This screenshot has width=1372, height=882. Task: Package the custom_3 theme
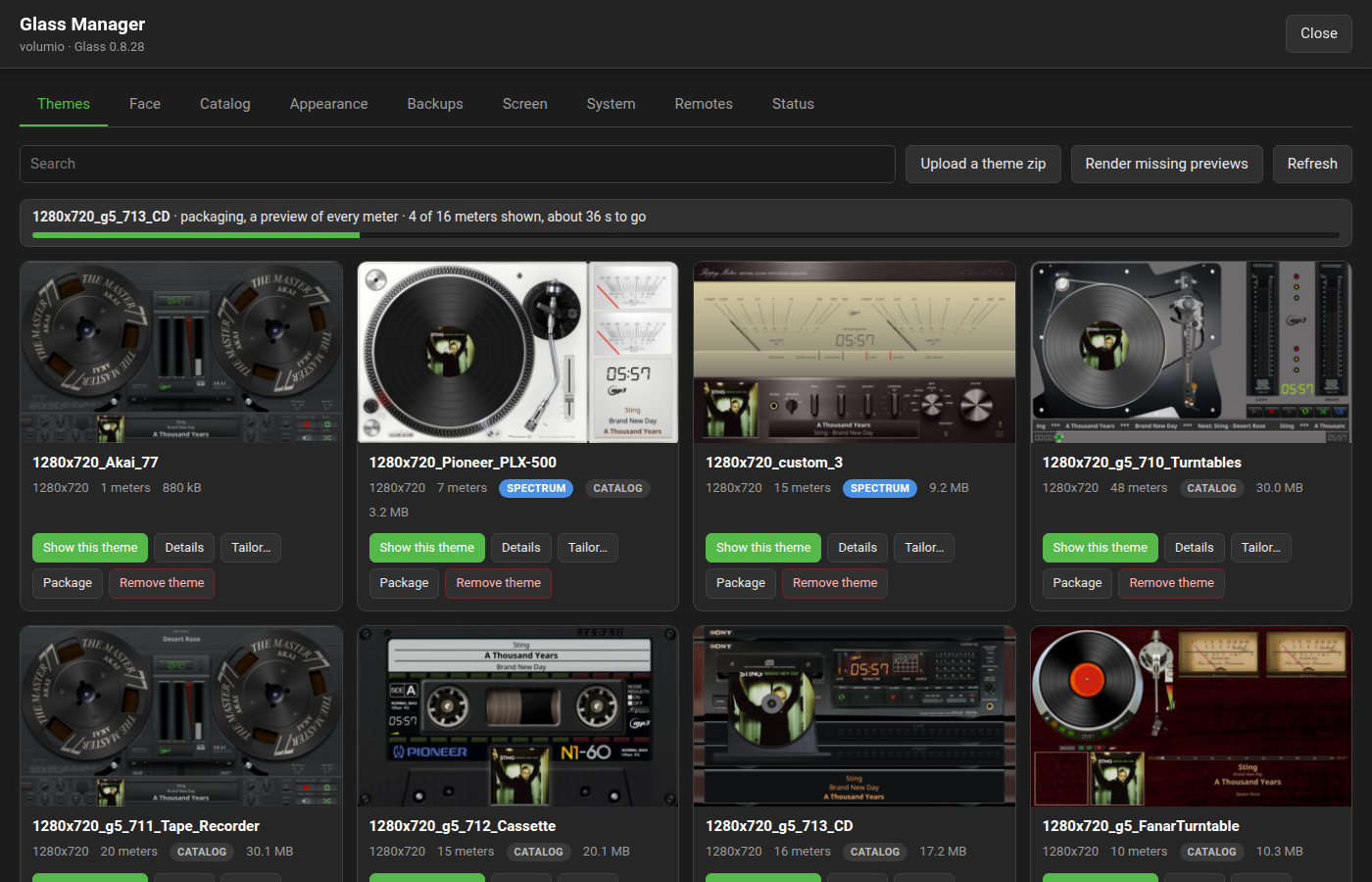point(741,583)
